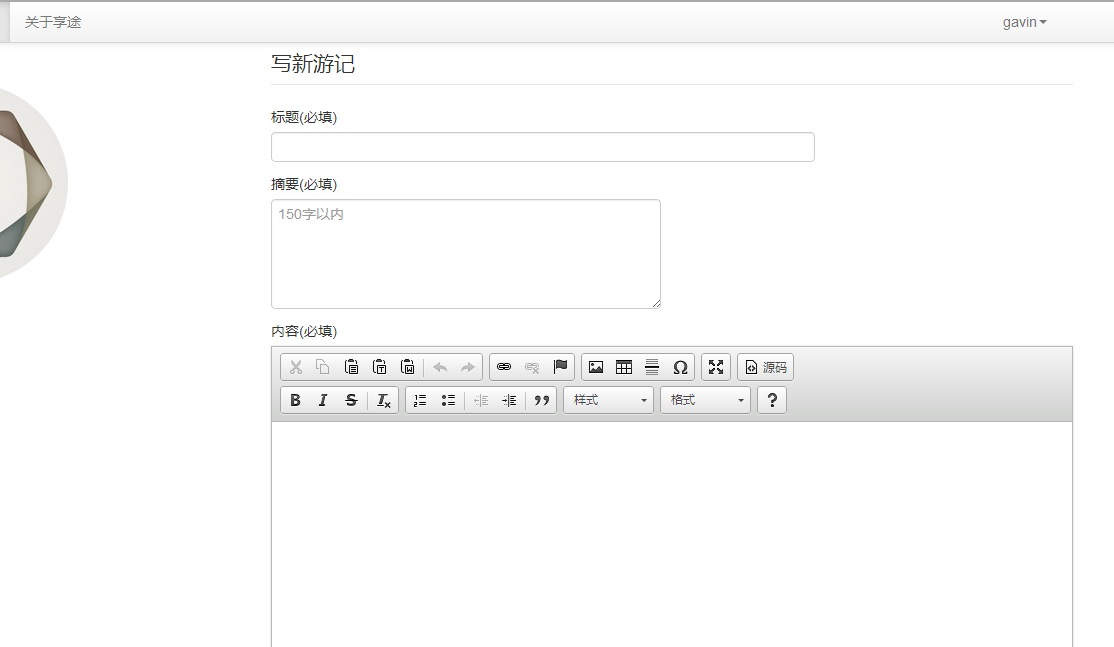Insert a horizontal line

[652, 367]
